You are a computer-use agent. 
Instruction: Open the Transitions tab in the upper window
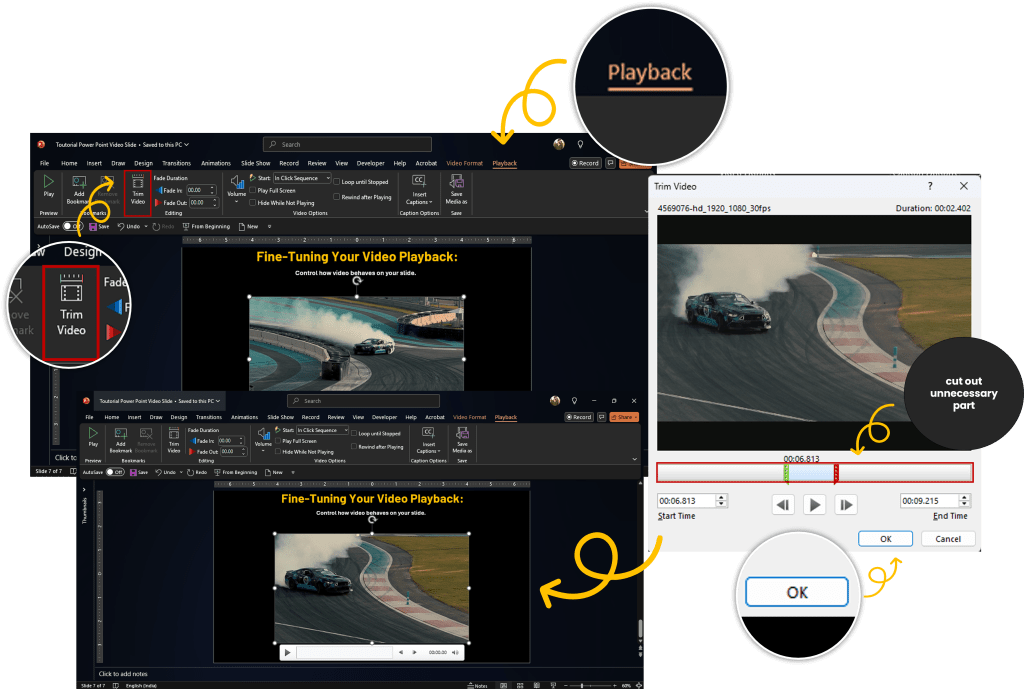point(176,163)
